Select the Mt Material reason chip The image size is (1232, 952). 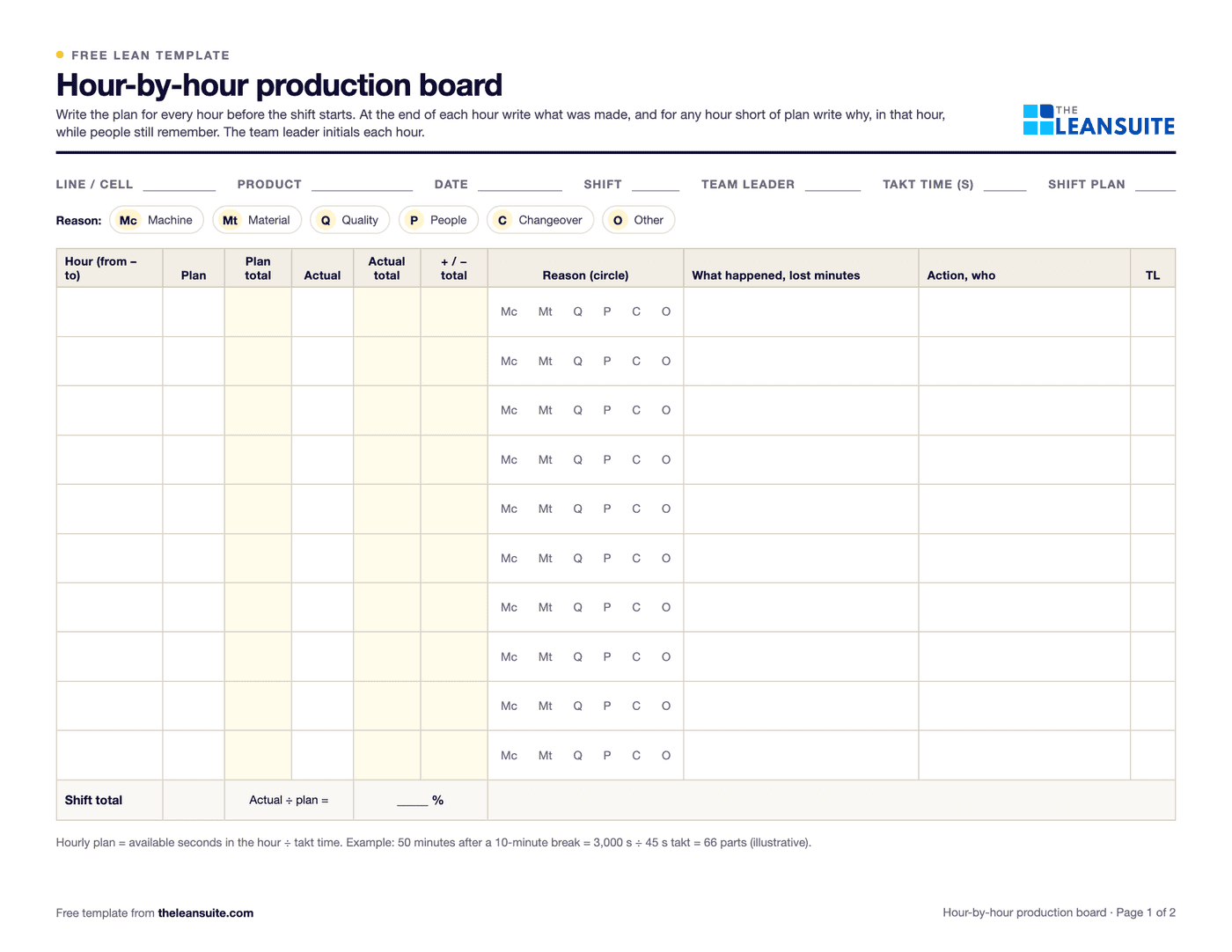[x=257, y=220]
